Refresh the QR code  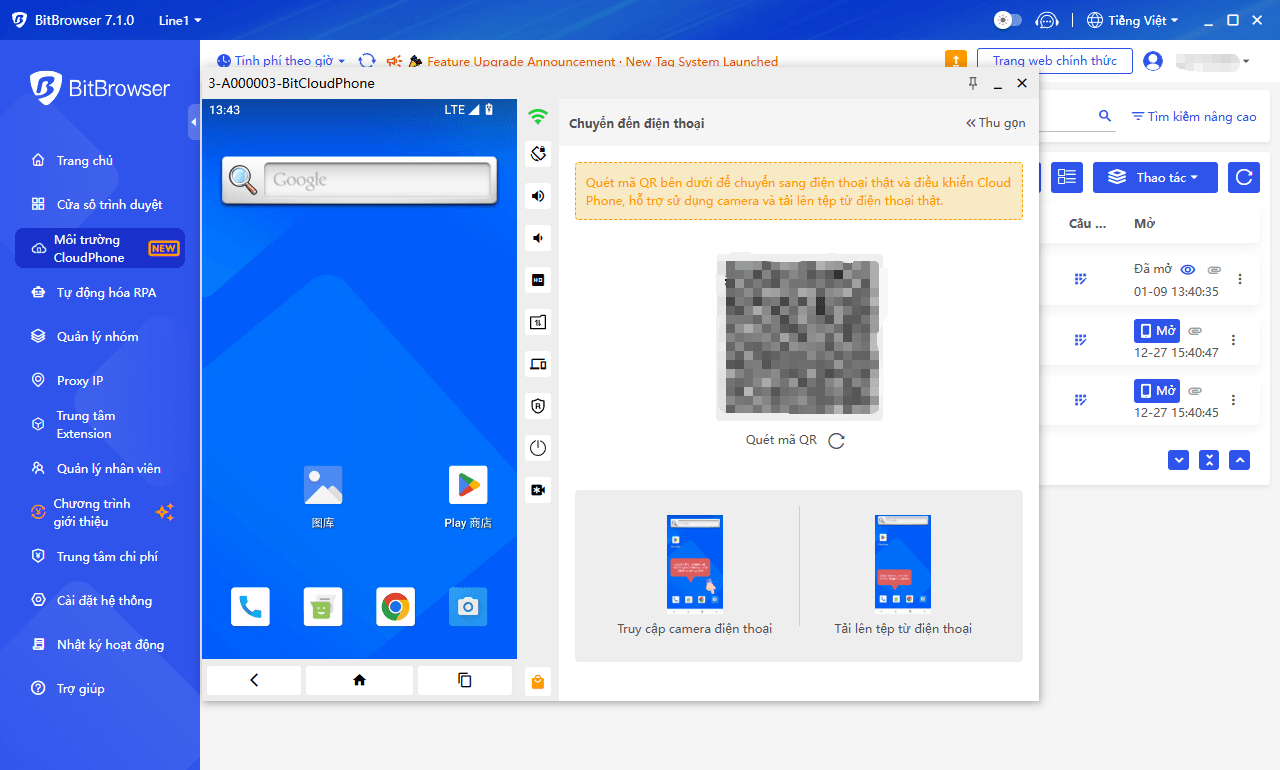point(837,441)
